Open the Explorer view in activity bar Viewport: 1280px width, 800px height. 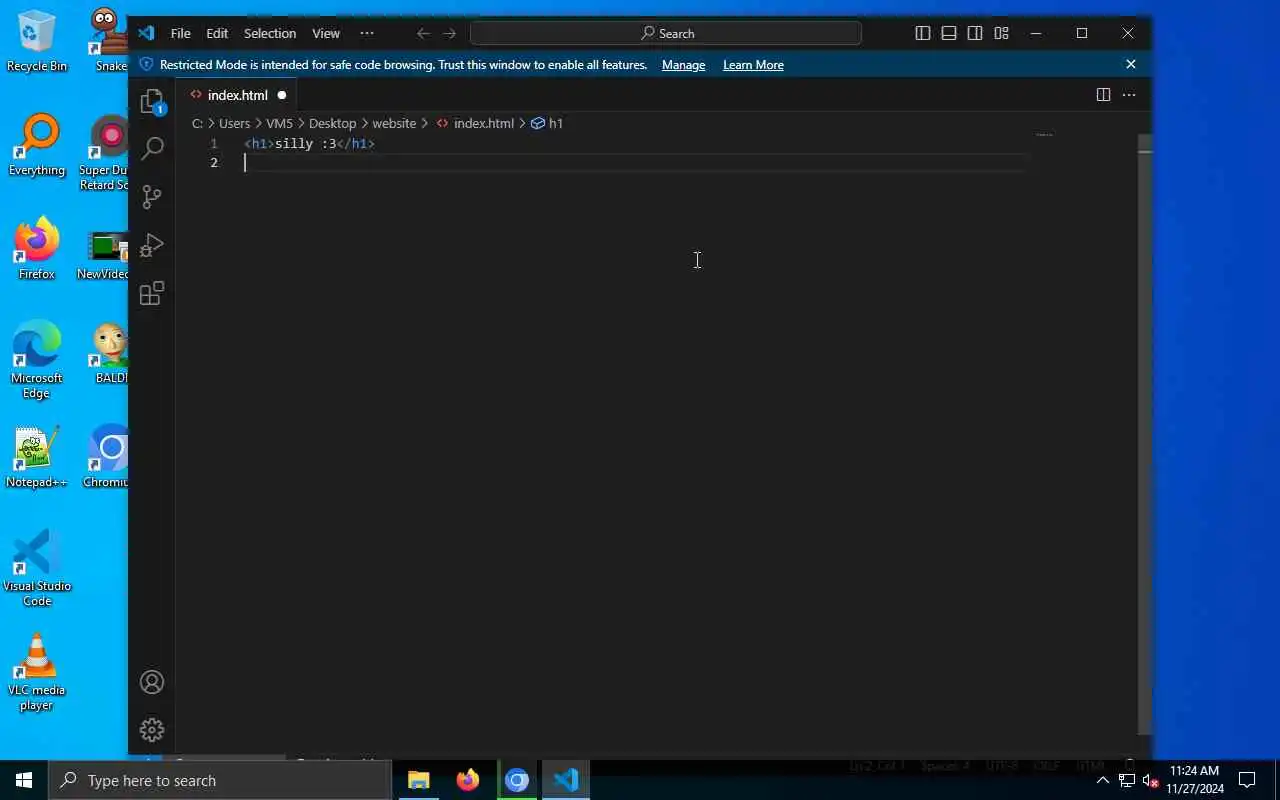152,102
